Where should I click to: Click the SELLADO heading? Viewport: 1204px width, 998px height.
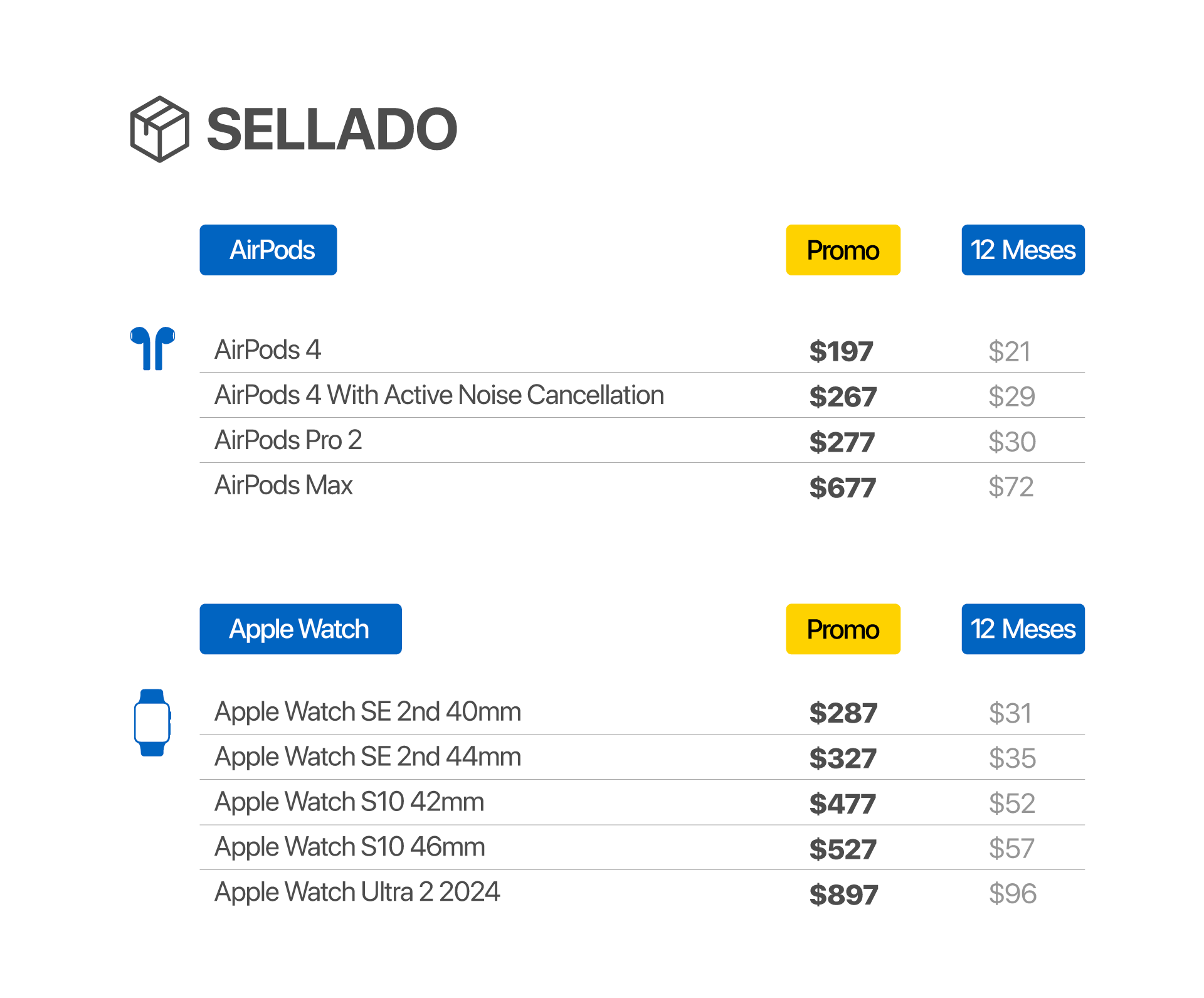[x=332, y=129]
